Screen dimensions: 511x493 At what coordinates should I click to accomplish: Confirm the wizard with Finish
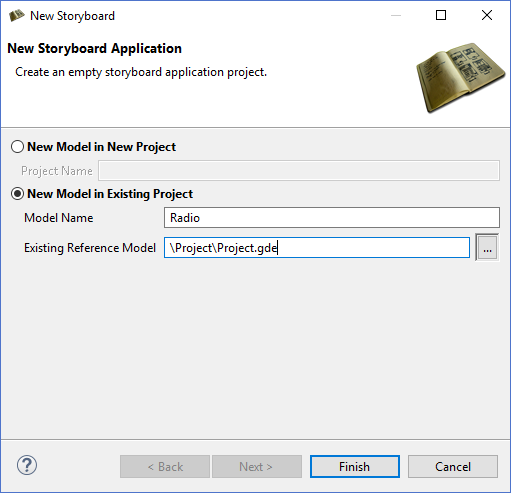(355, 467)
